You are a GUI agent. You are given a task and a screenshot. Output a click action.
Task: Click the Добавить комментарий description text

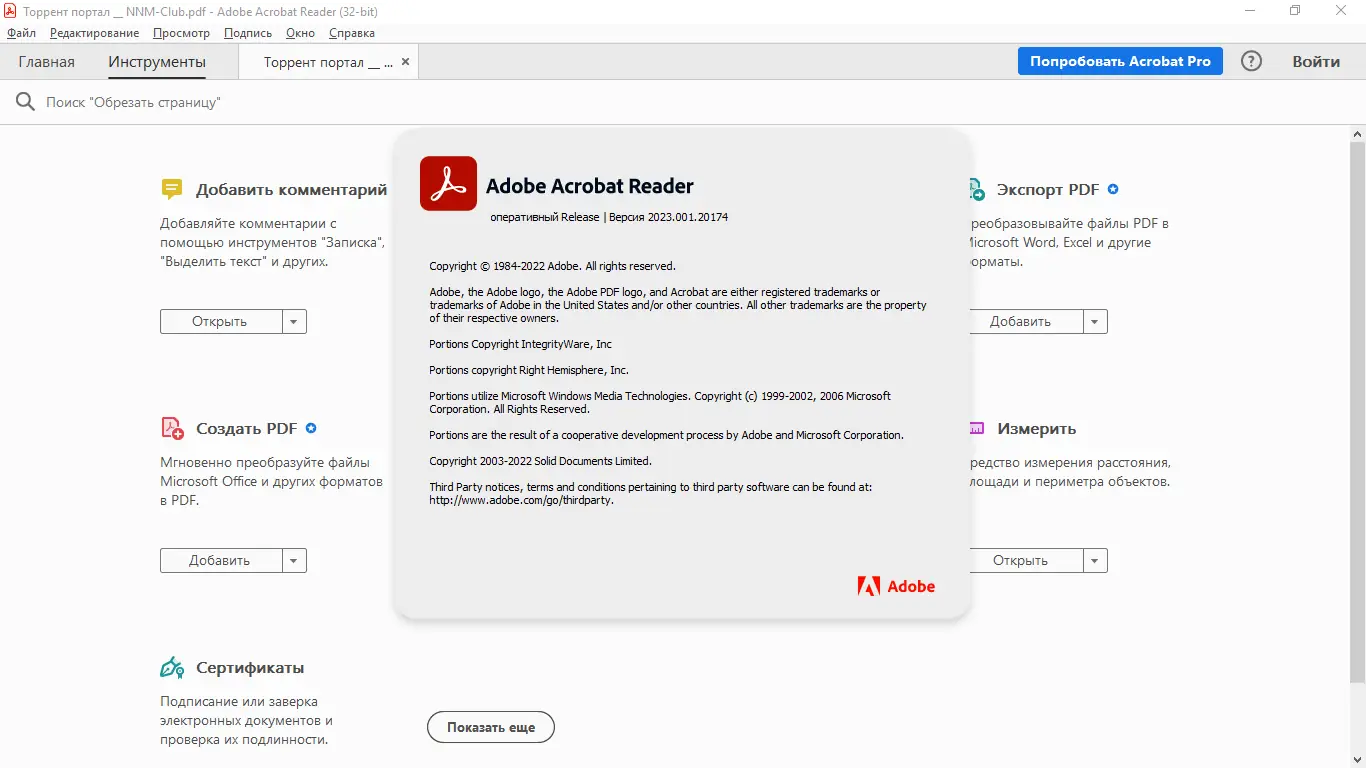tap(273, 243)
